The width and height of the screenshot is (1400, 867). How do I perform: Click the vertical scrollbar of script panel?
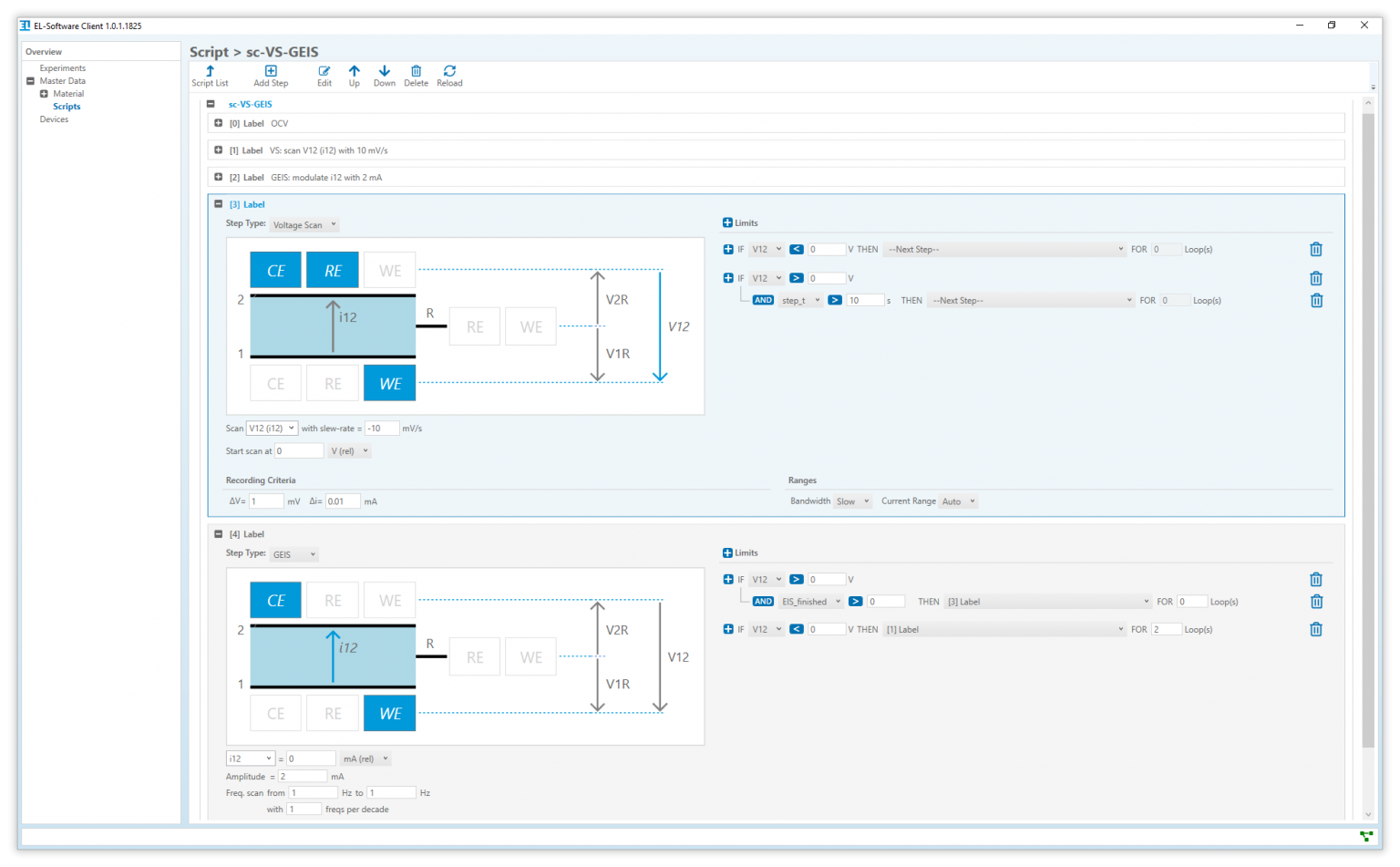click(x=1367, y=428)
